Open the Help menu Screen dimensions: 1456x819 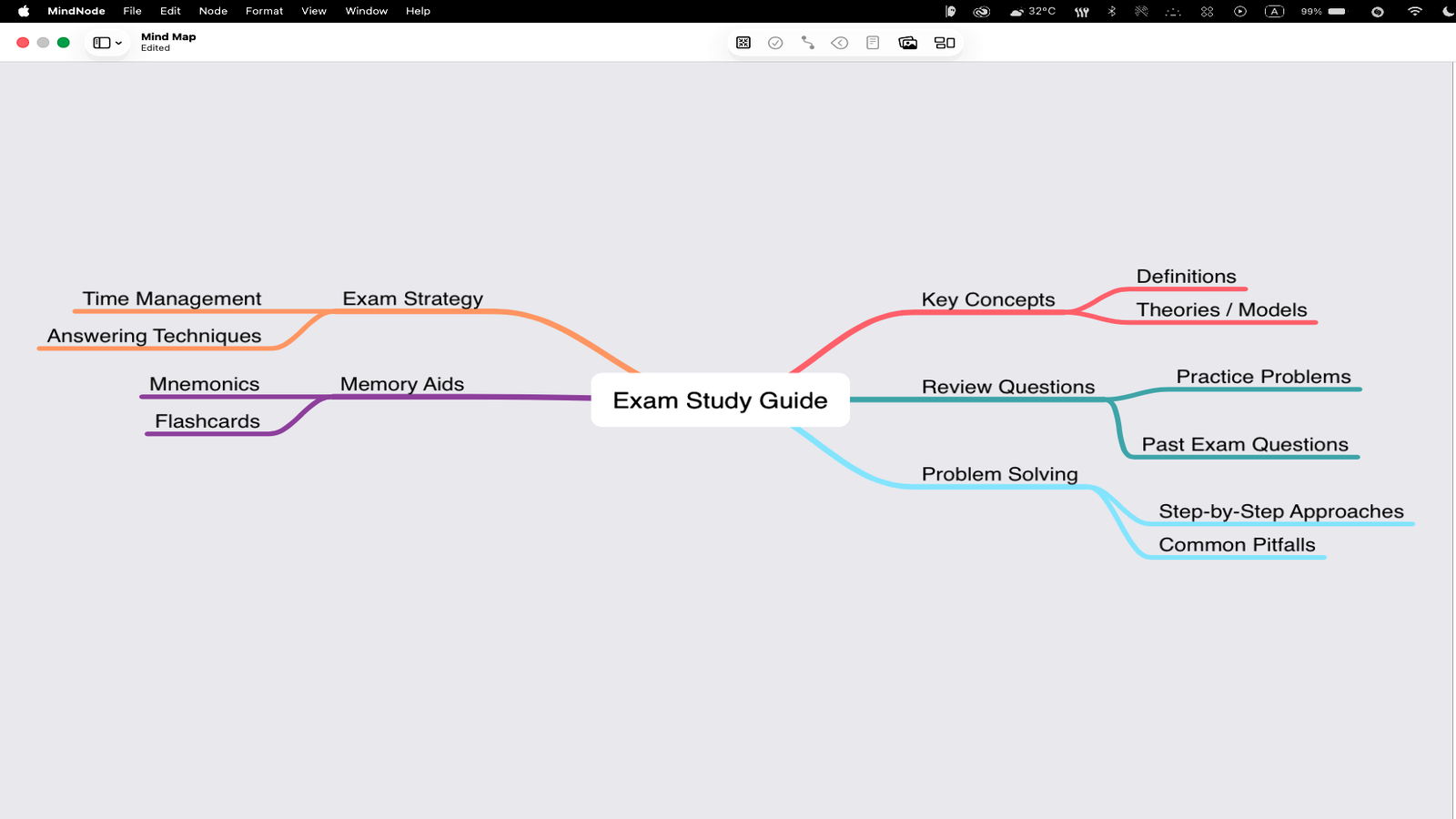click(418, 11)
